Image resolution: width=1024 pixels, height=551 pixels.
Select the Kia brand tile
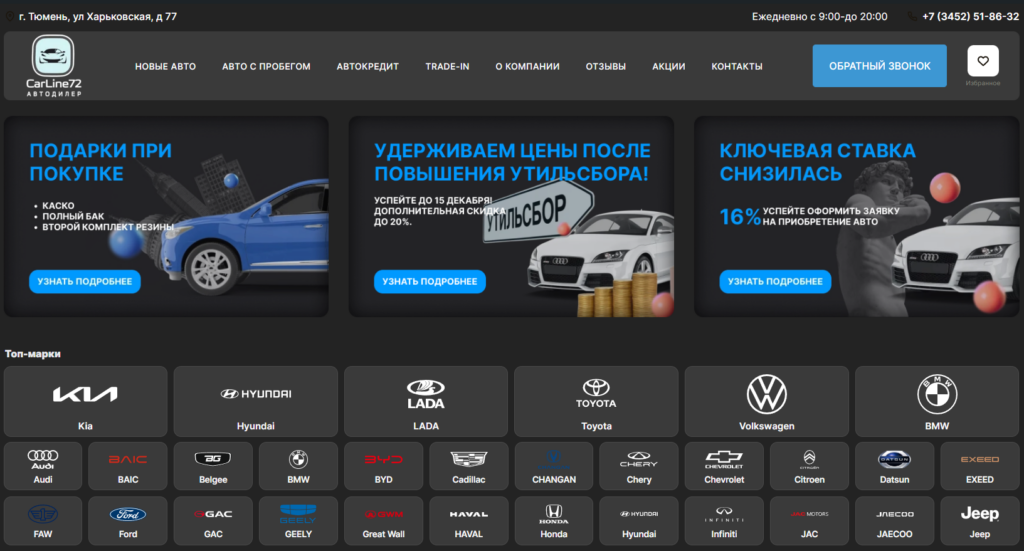(86, 401)
